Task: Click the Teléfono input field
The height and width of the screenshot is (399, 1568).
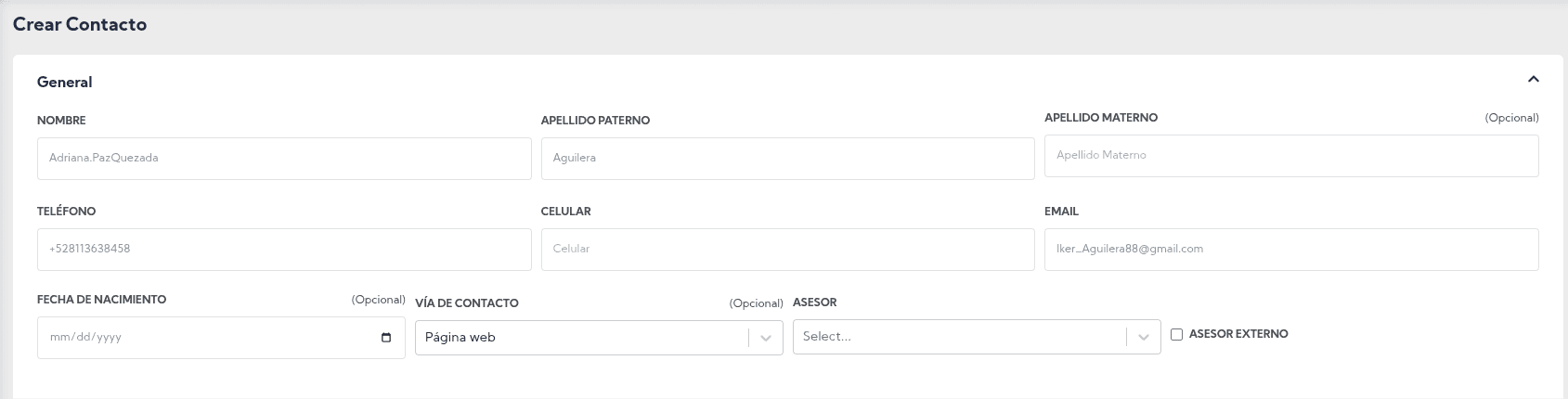Action: point(284,250)
